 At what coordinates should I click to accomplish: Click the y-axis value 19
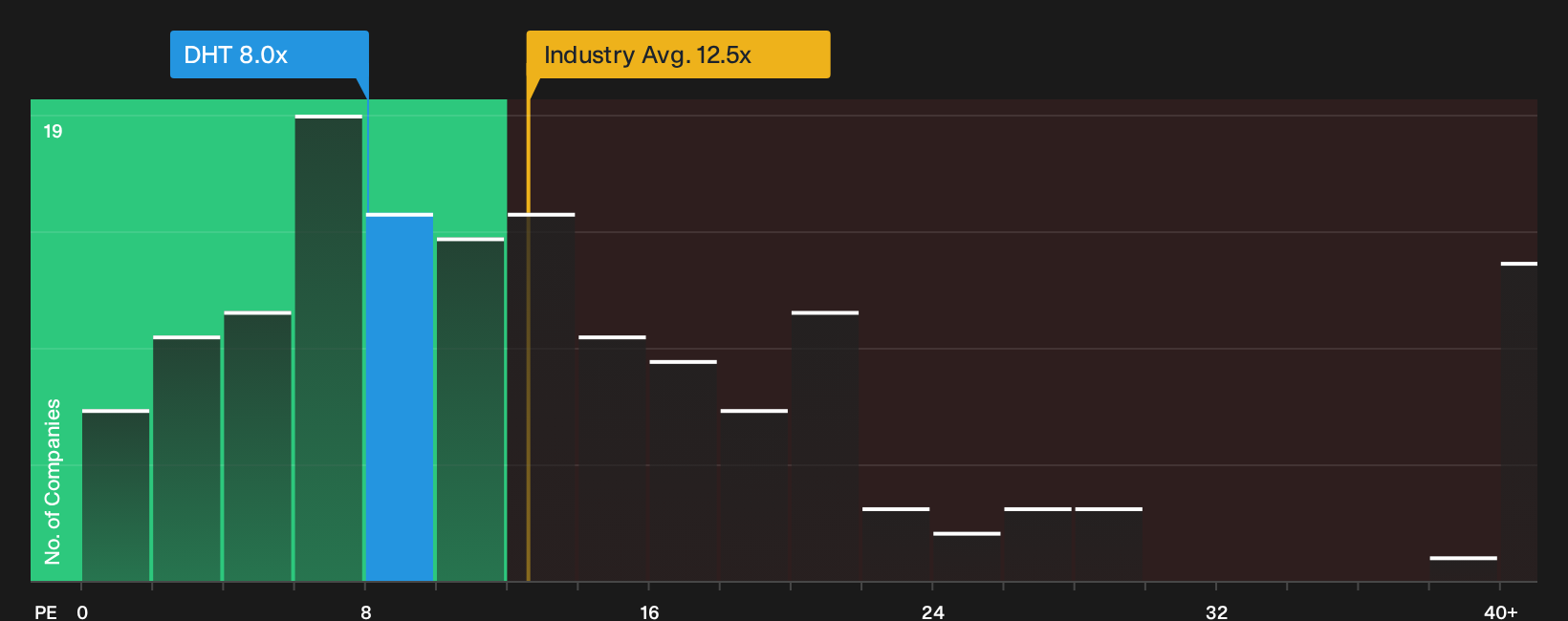click(x=53, y=131)
